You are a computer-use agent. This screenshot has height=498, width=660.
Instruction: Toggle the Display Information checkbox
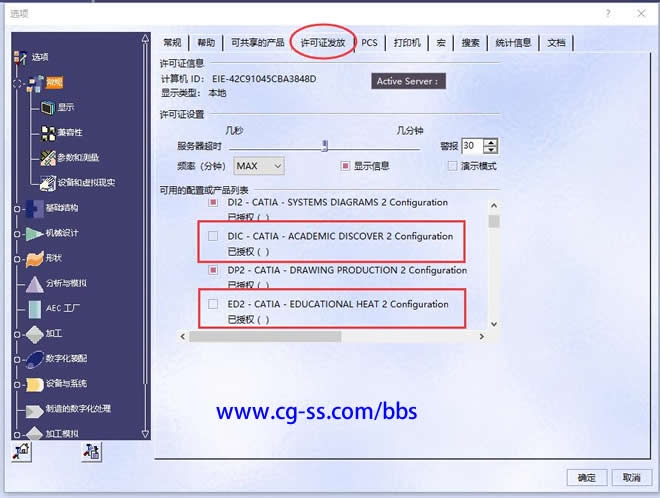pos(345,166)
